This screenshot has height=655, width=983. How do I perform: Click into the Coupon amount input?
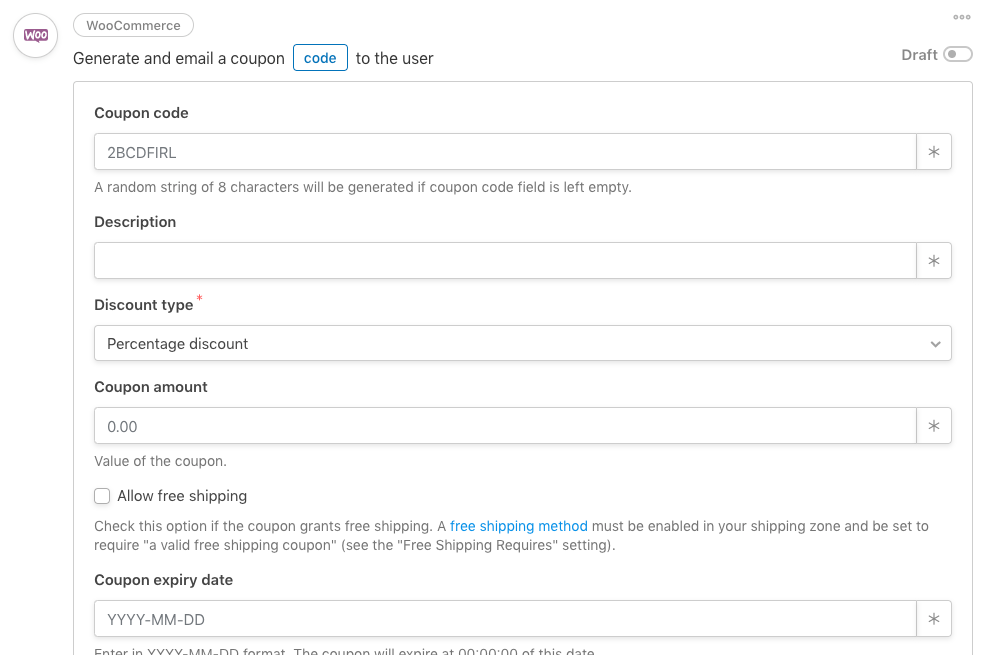tap(505, 426)
